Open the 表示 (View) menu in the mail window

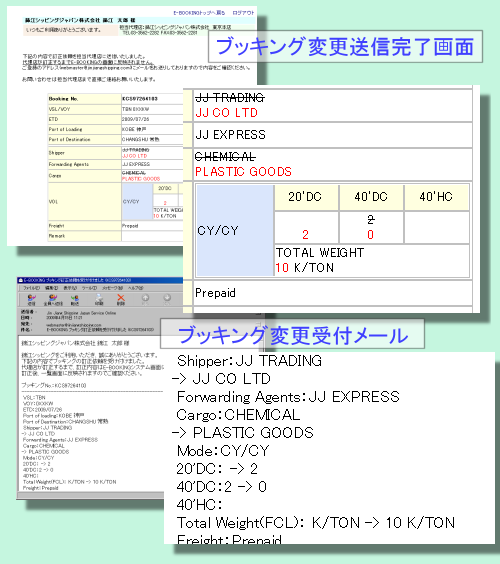(70, 288)
